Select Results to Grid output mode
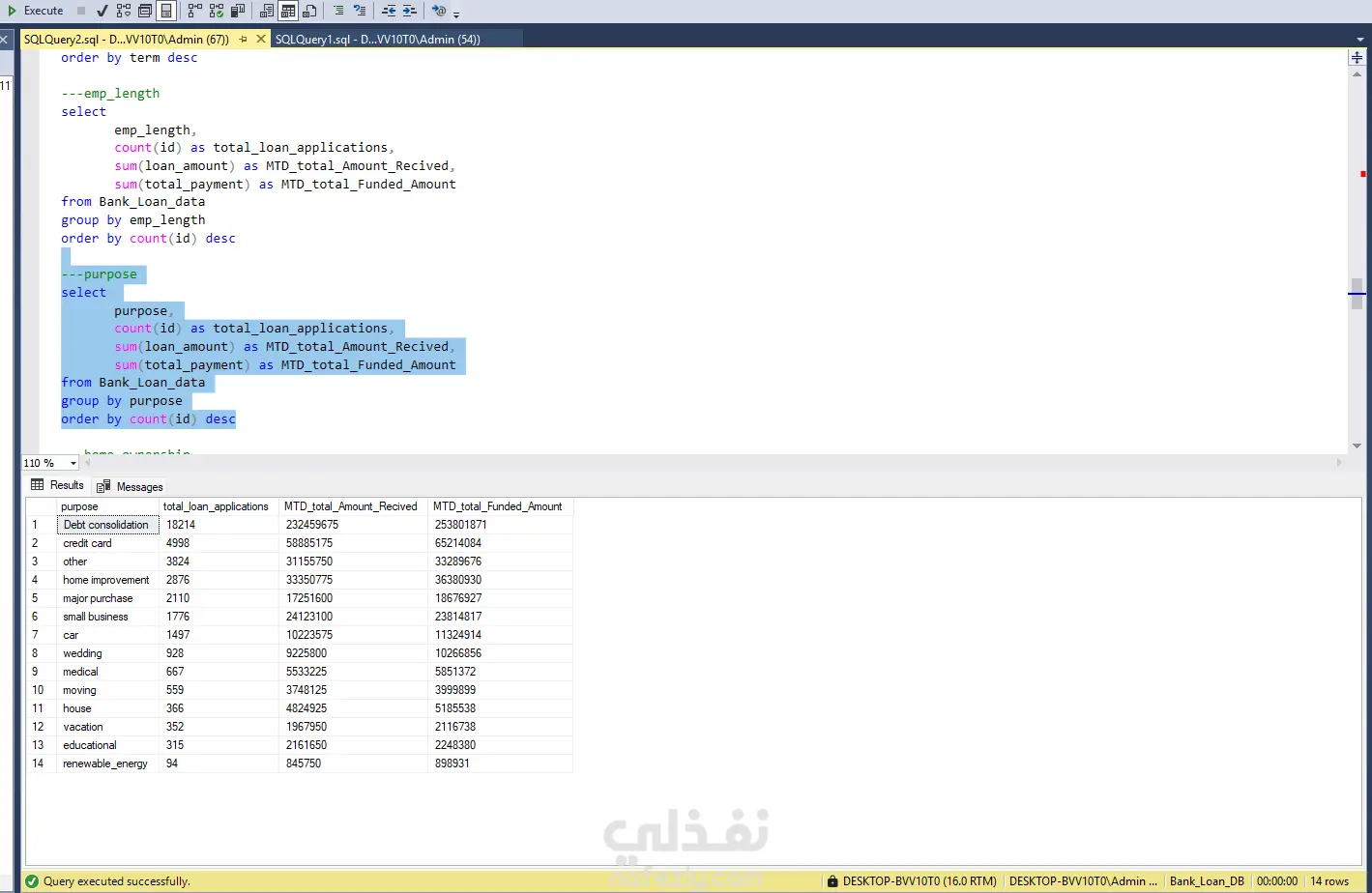This screenshot has height=893, width=1372. pos(288,11)
